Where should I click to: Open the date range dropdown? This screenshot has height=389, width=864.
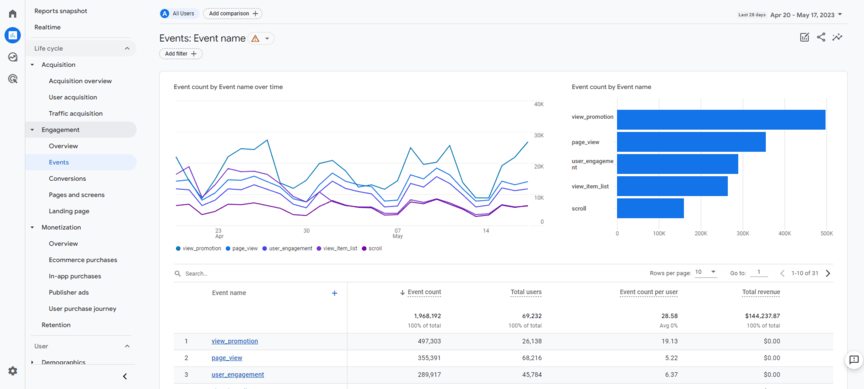[x=807, y=14]
